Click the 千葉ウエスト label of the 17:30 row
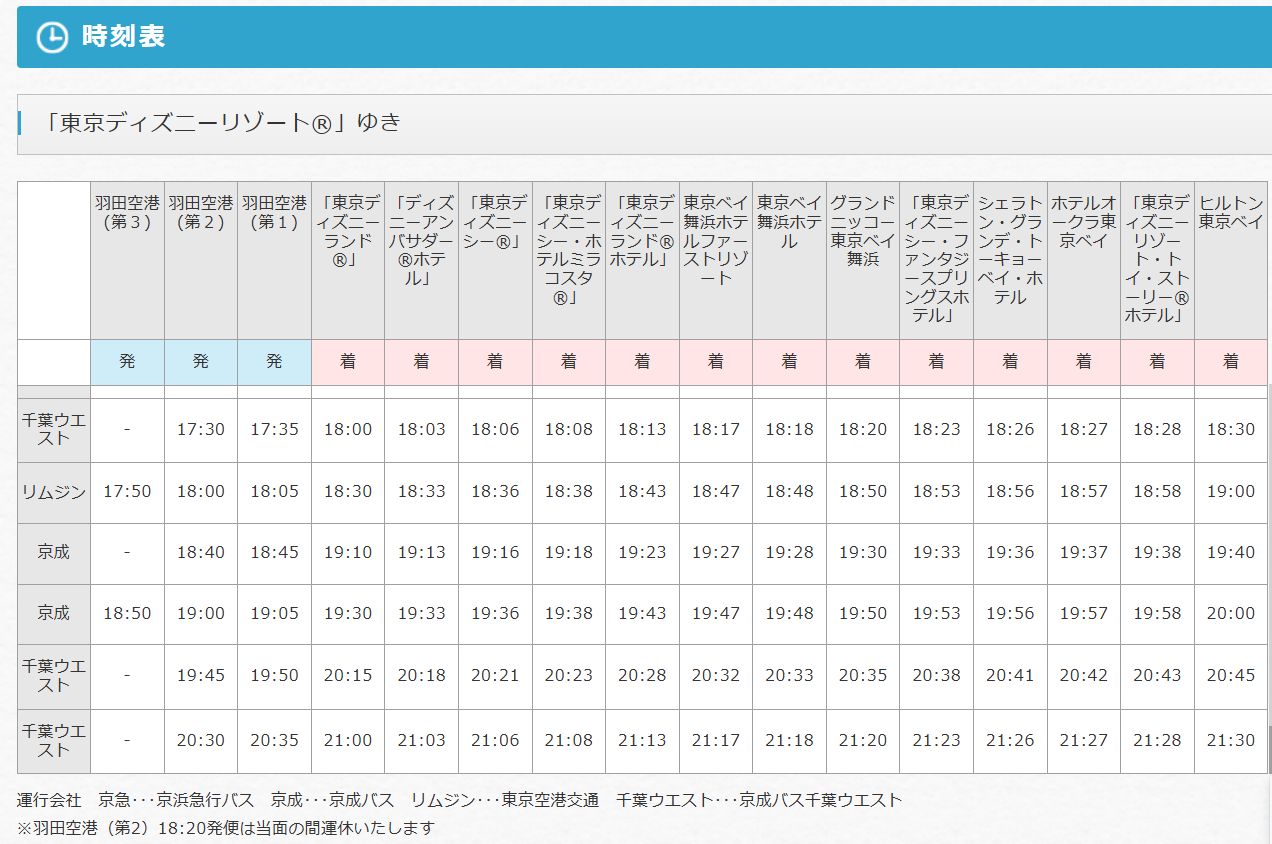Image resolution: width=1272 pixels, height=844 pixels. [54, 429]
